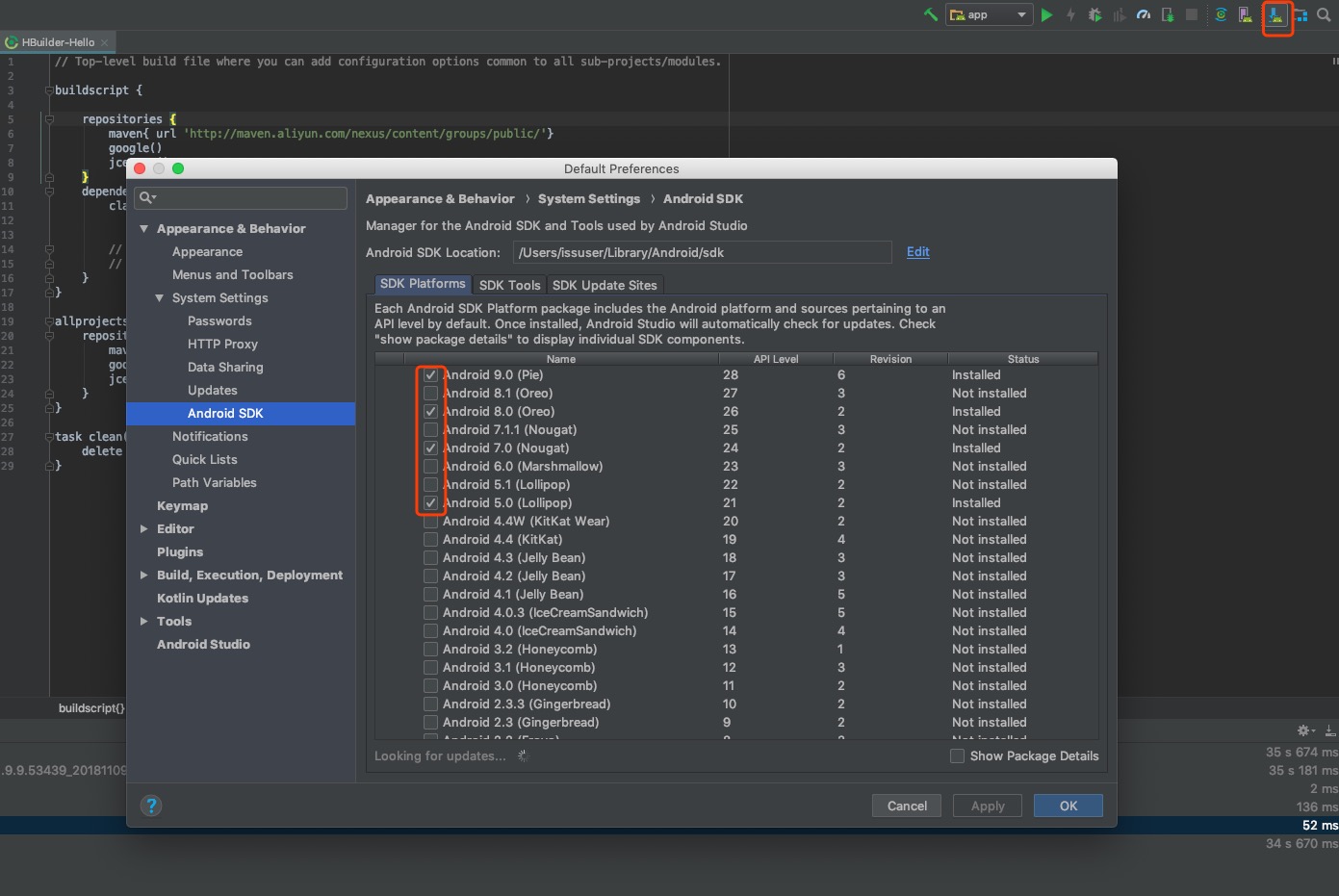Start debugging with the bug icon

point(1094,14)
